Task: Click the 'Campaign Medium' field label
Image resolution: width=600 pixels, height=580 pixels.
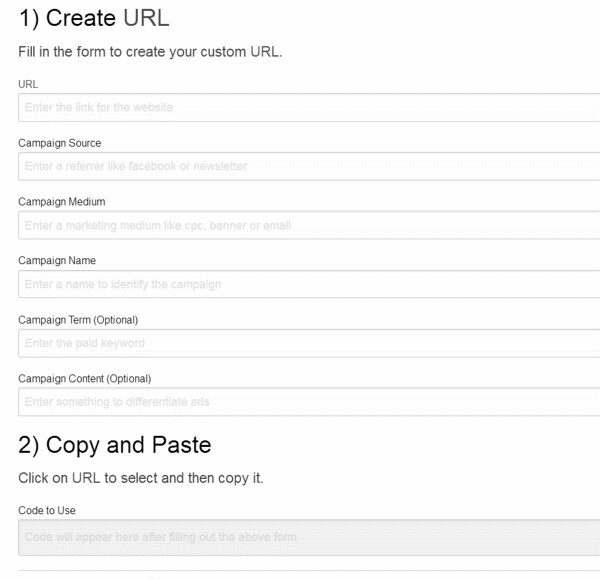Action: 62,202
